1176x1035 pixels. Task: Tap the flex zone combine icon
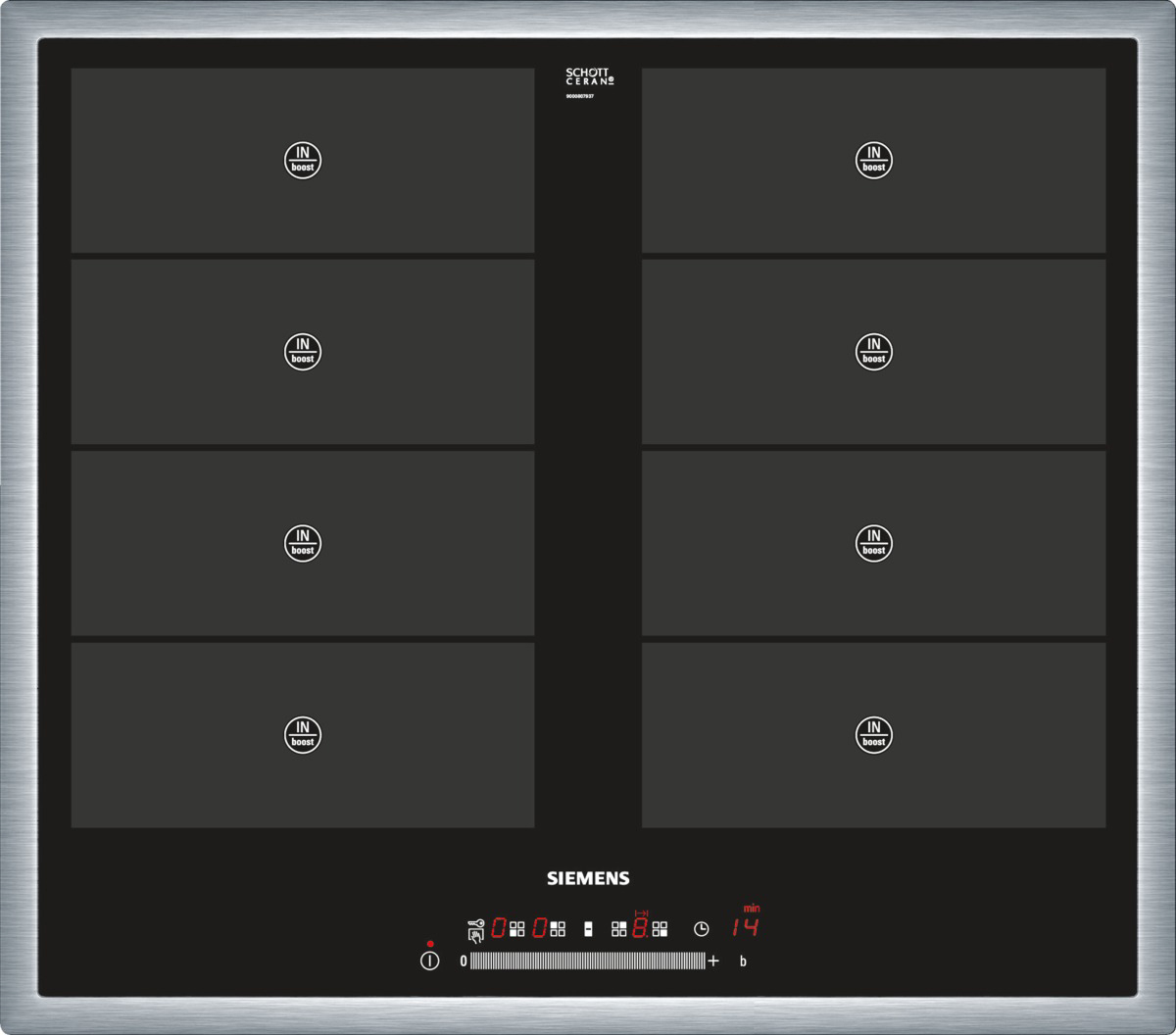(588, 929)
